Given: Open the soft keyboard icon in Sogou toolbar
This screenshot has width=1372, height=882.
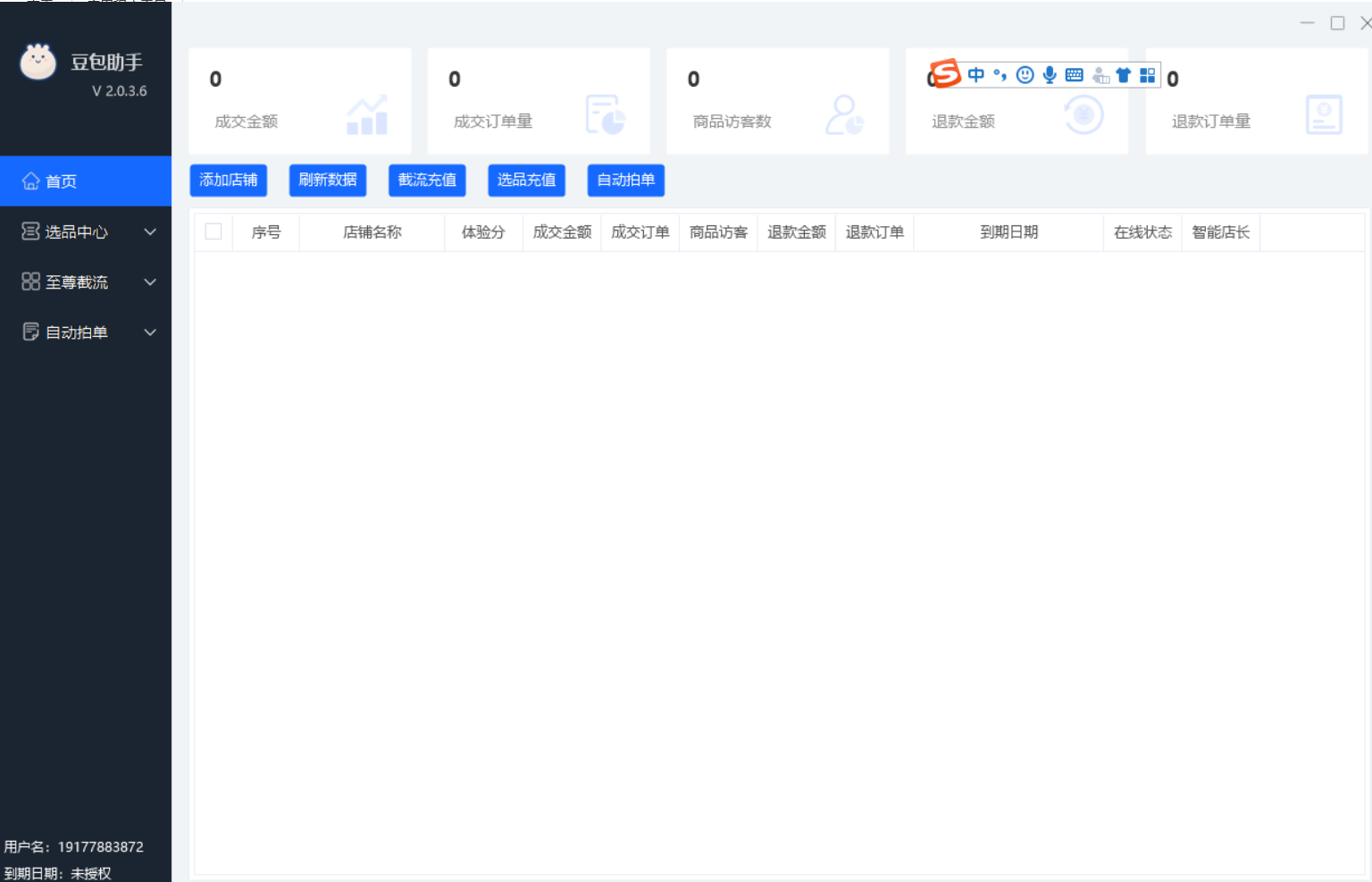Looking at the screenshot, I should [1075, 75].
